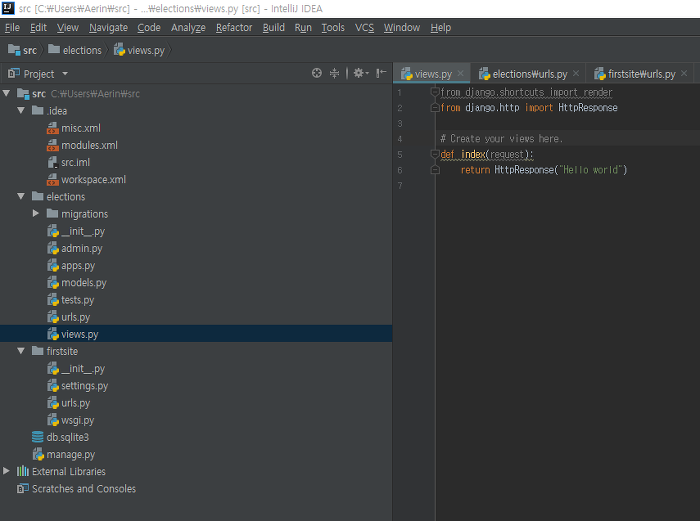Viewport: 700px width, 521px height.
Task: Open the Project panel settings gear
Action: click(361, 73)
